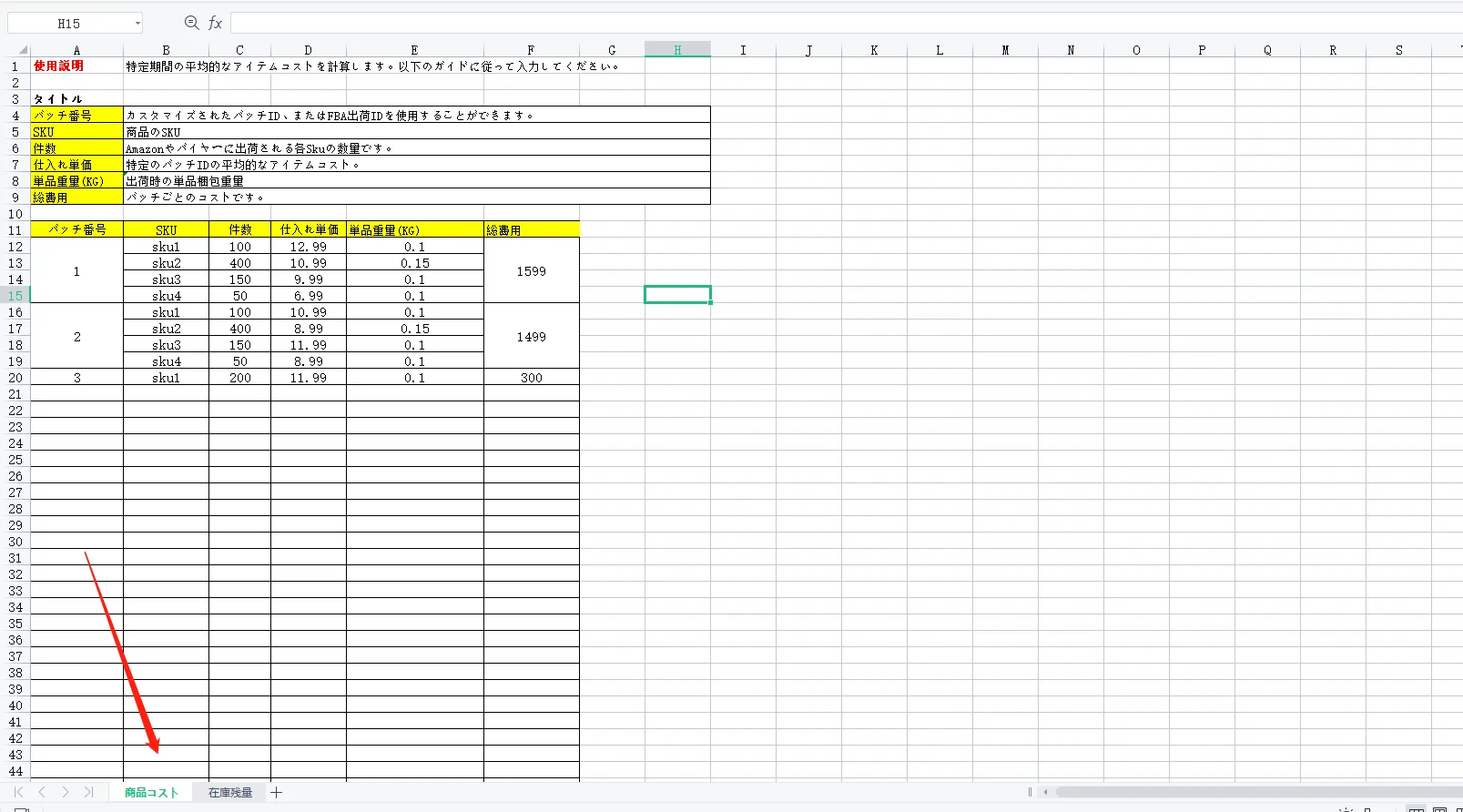Click the yellow 総費用 label in row 9
This screenshot has height=812, width=1463.
[76, 198]
